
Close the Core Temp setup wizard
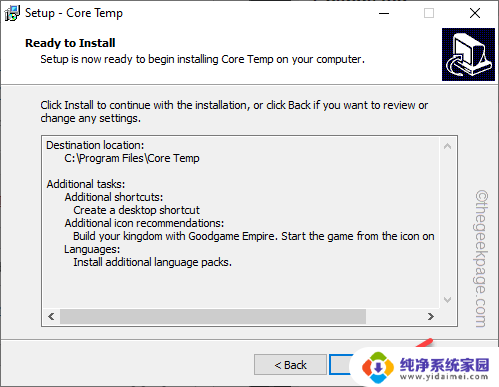pos(475,13)
